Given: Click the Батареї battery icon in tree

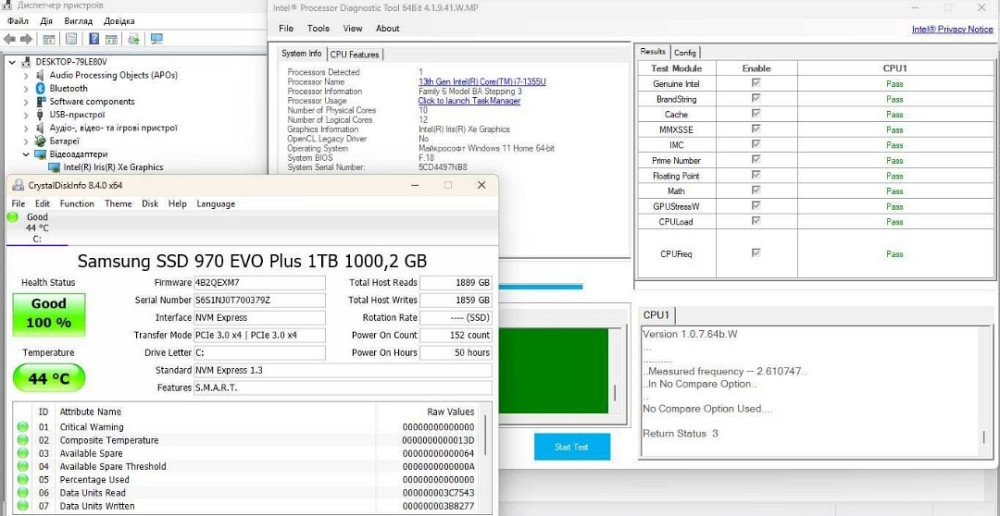Looking at the screenshot, I should (x=41, y=141).
